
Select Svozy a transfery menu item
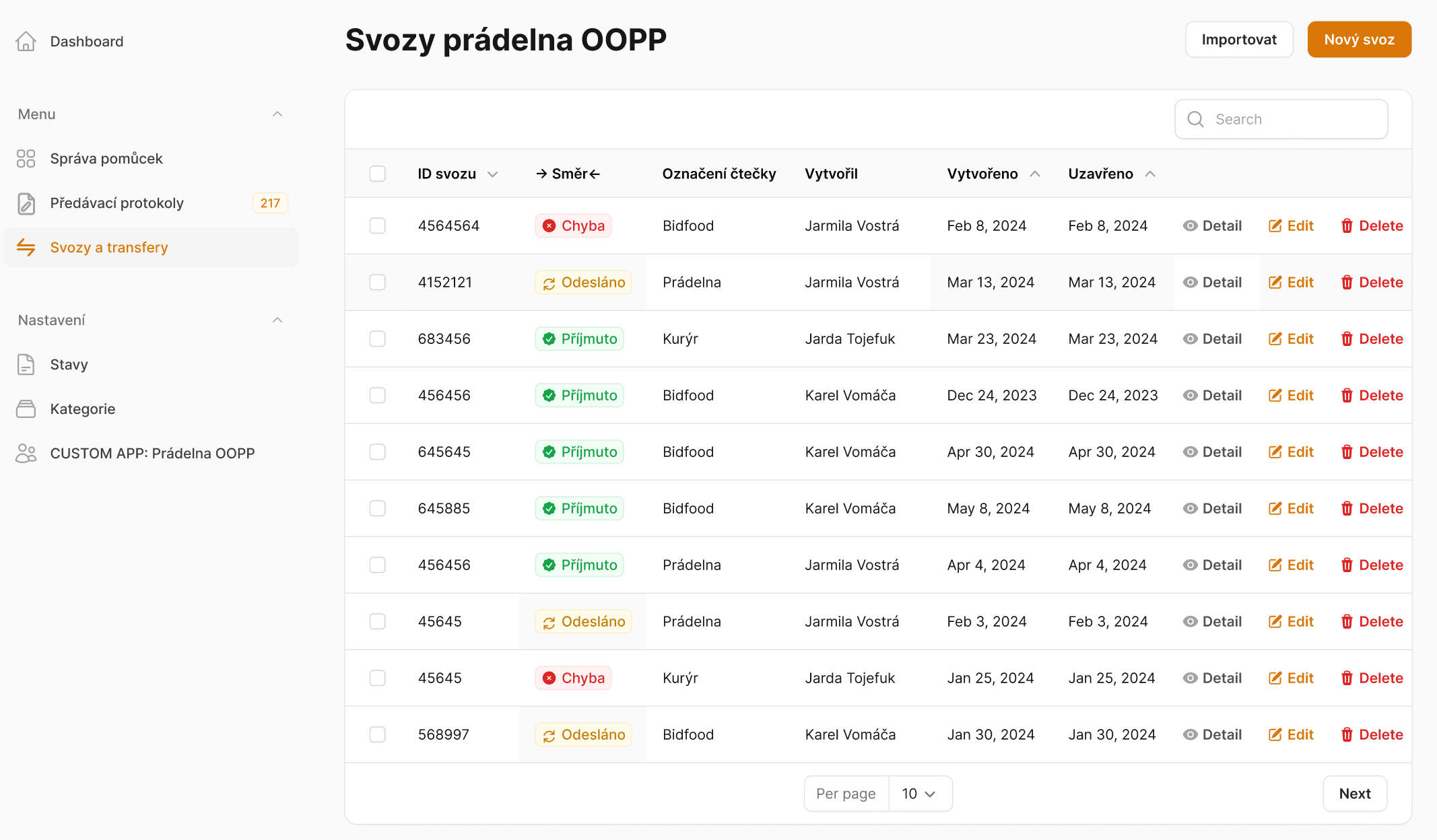[152, 247]
